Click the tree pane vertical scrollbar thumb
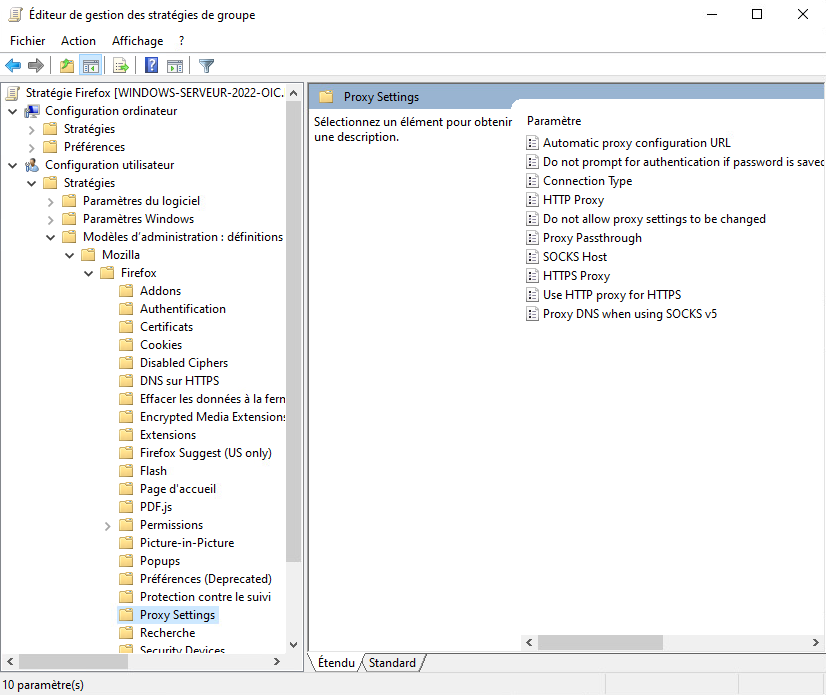 (x=293, y=332)
